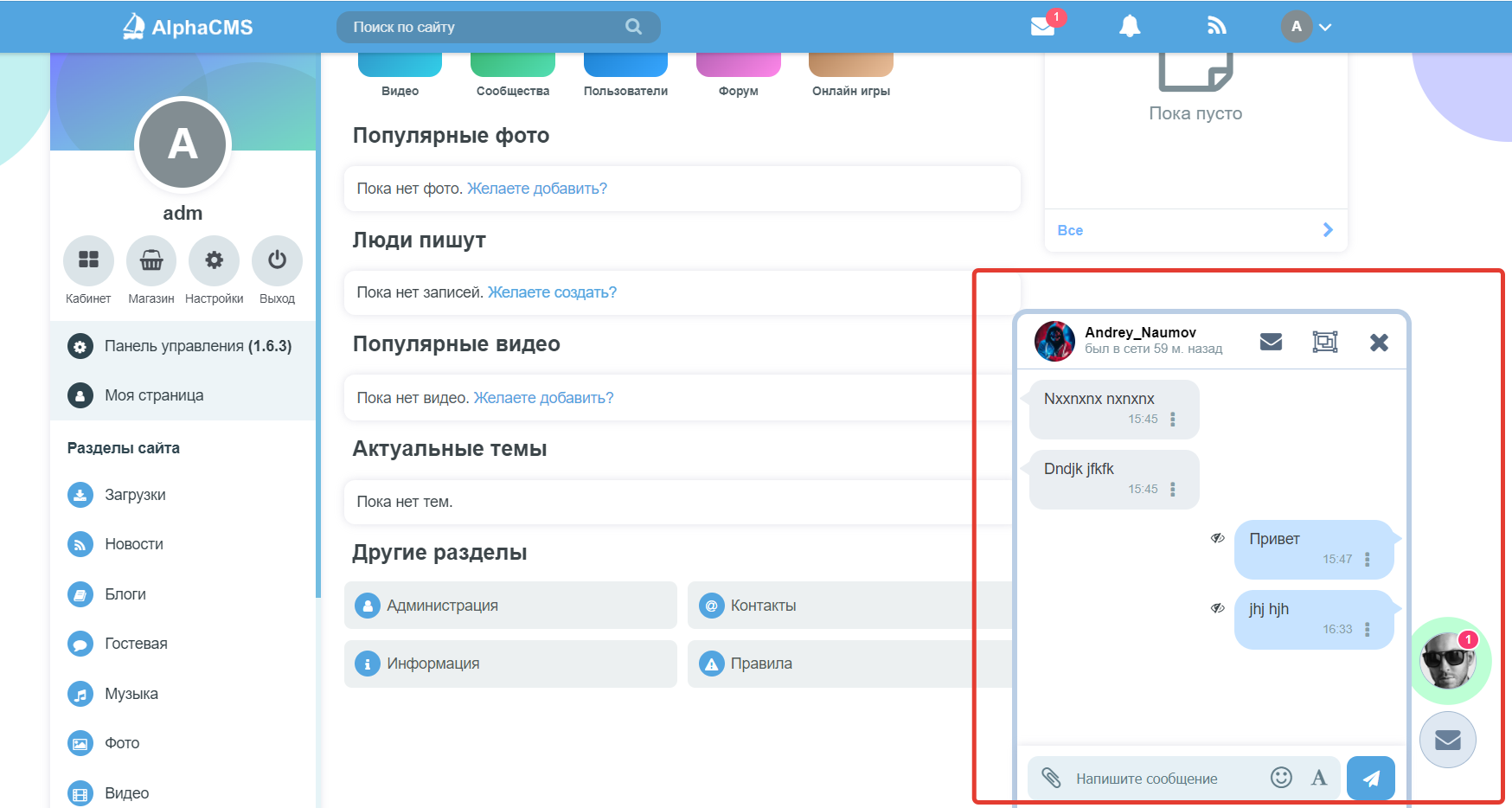Open the Сообщества tile

(513, 75)
